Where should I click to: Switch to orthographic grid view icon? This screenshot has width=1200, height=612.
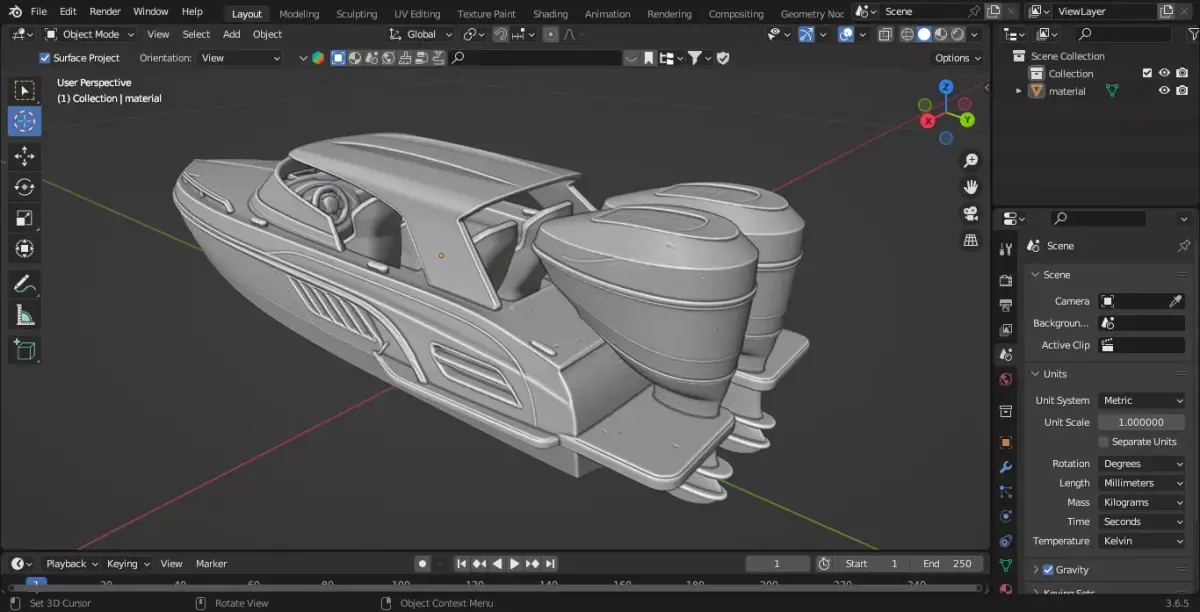point(969,241)
